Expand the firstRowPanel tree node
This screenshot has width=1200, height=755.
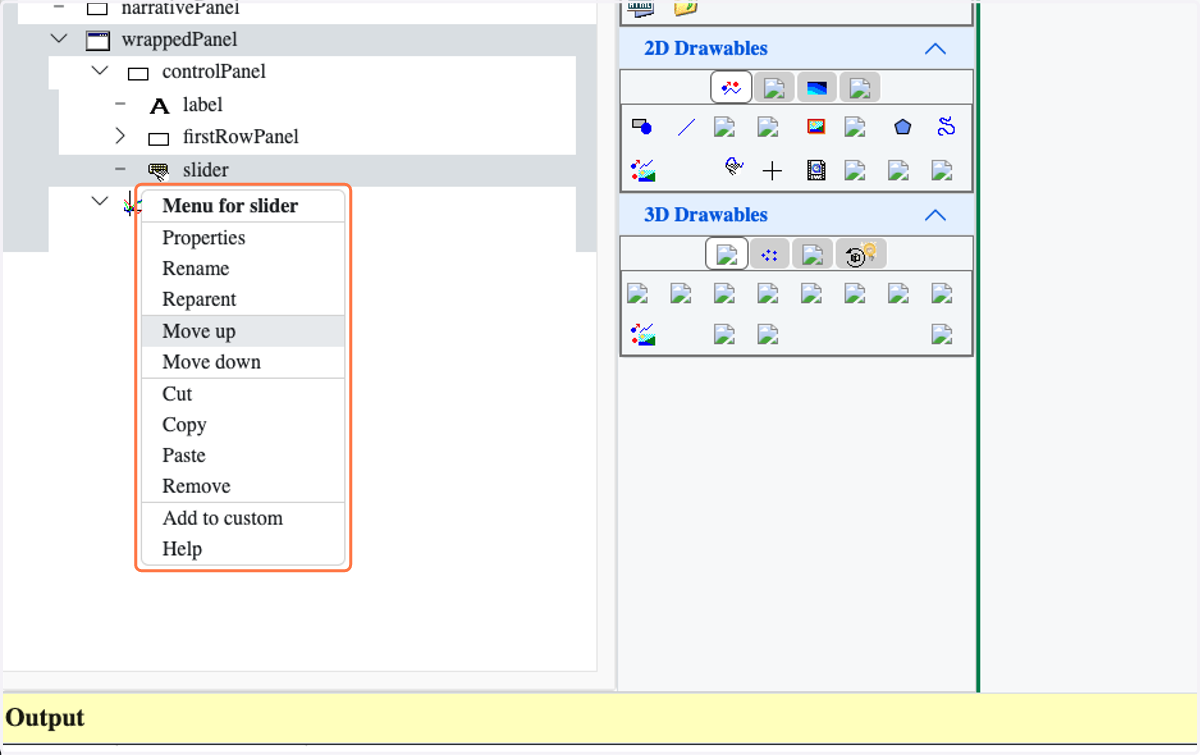coord(120,136)
